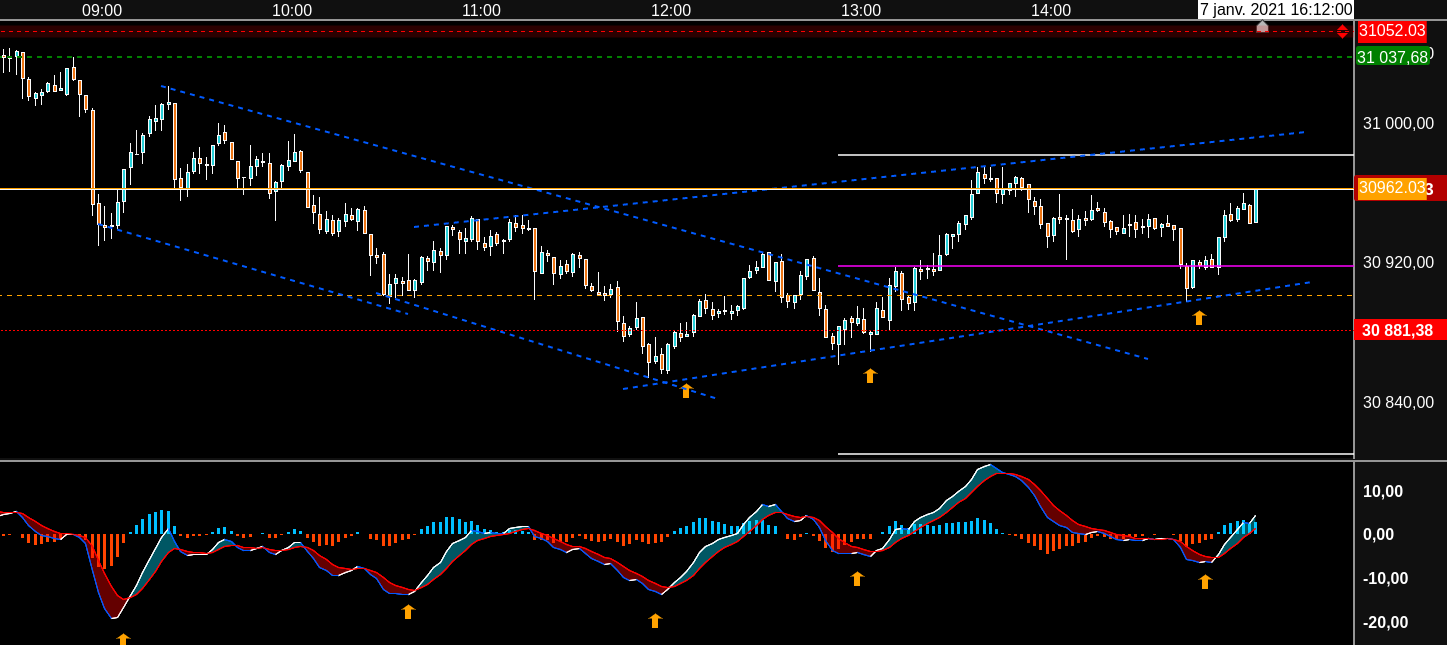Select the lowest MACD arrow below the -20,00 trough
The width and height of the screenshot is (1447, 645).
click(123, 638)
